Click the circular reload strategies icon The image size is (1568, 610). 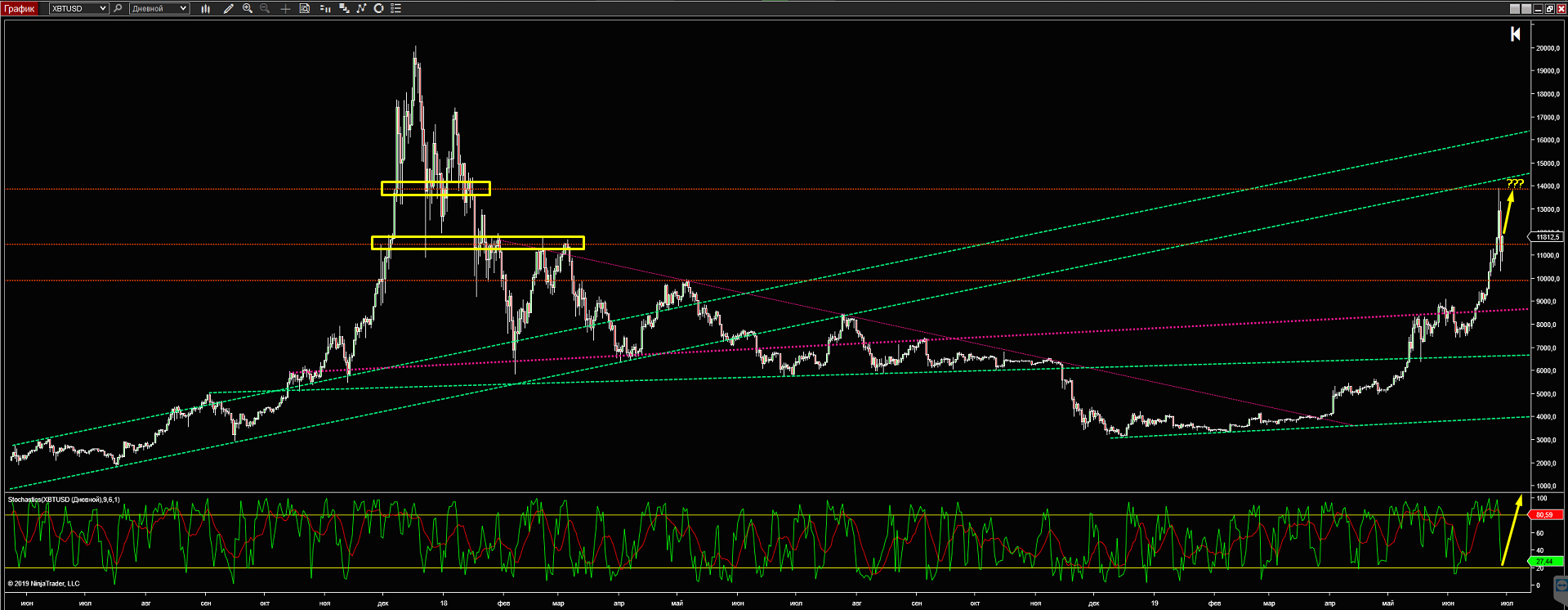(378, 8)
